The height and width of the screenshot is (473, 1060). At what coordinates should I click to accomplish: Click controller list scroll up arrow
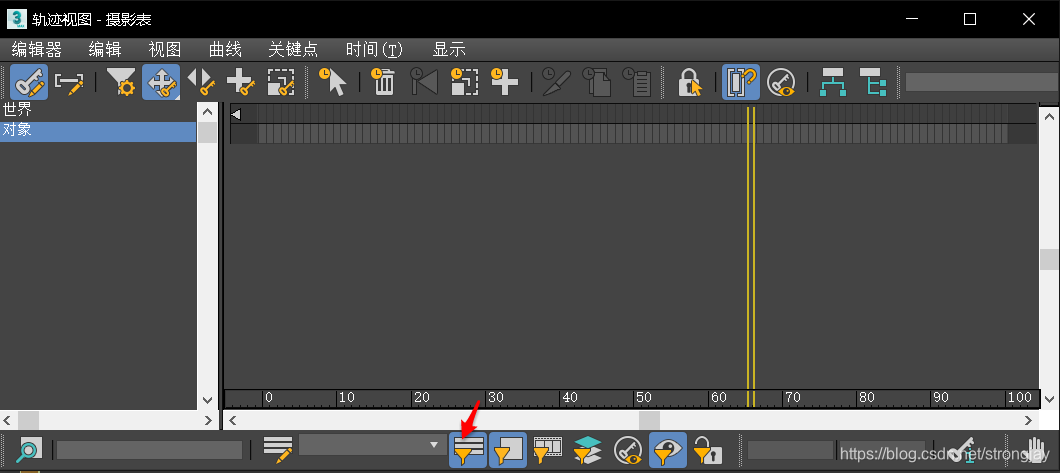pos(208,111)
